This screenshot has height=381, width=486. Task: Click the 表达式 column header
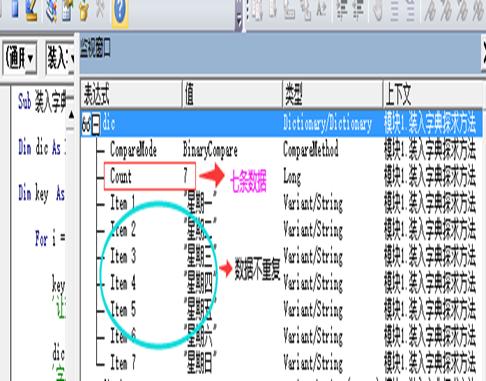(131, 95)
